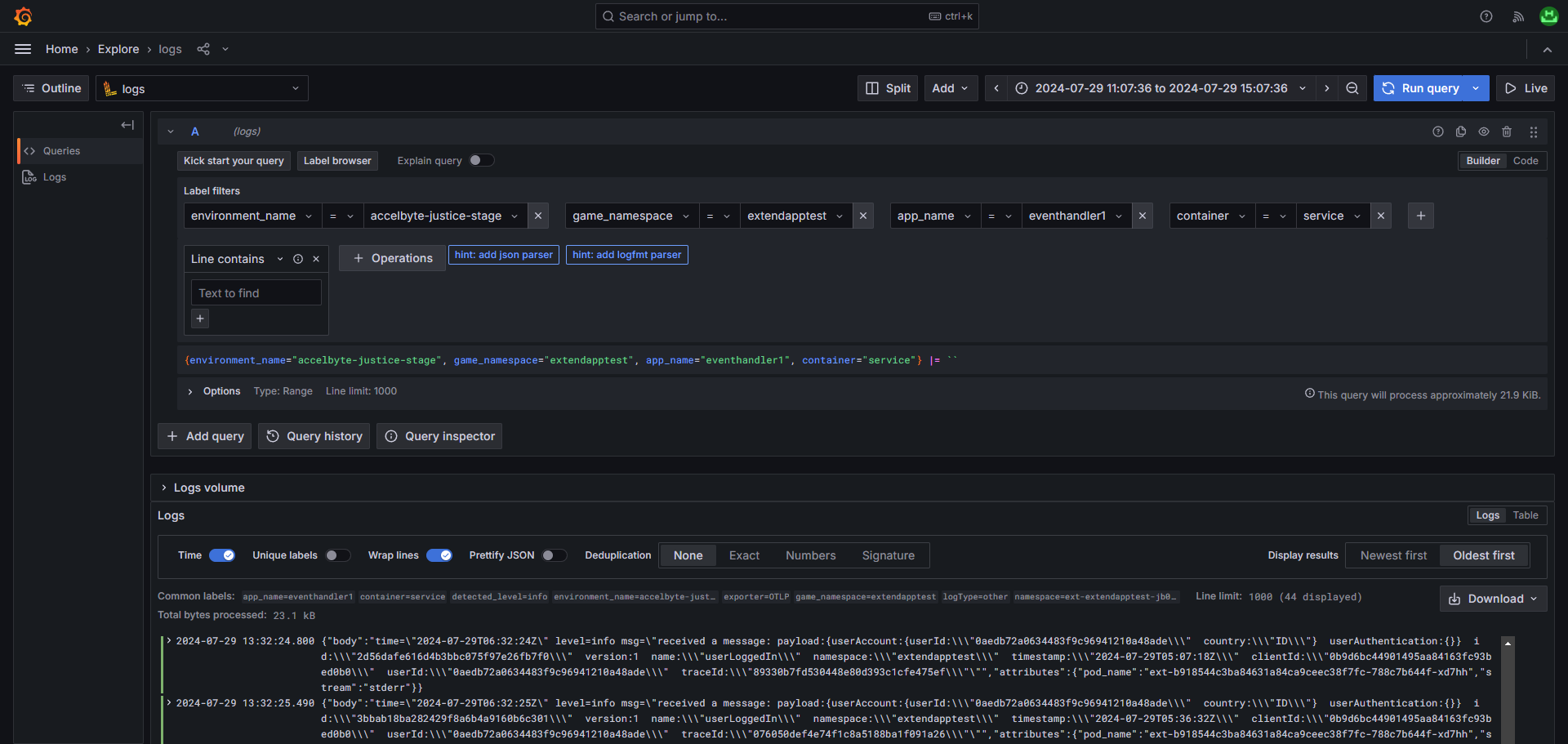Screen dimensions: 1568x744
Task: Open the news feed RSS icon
Action: click(1518, 16)
